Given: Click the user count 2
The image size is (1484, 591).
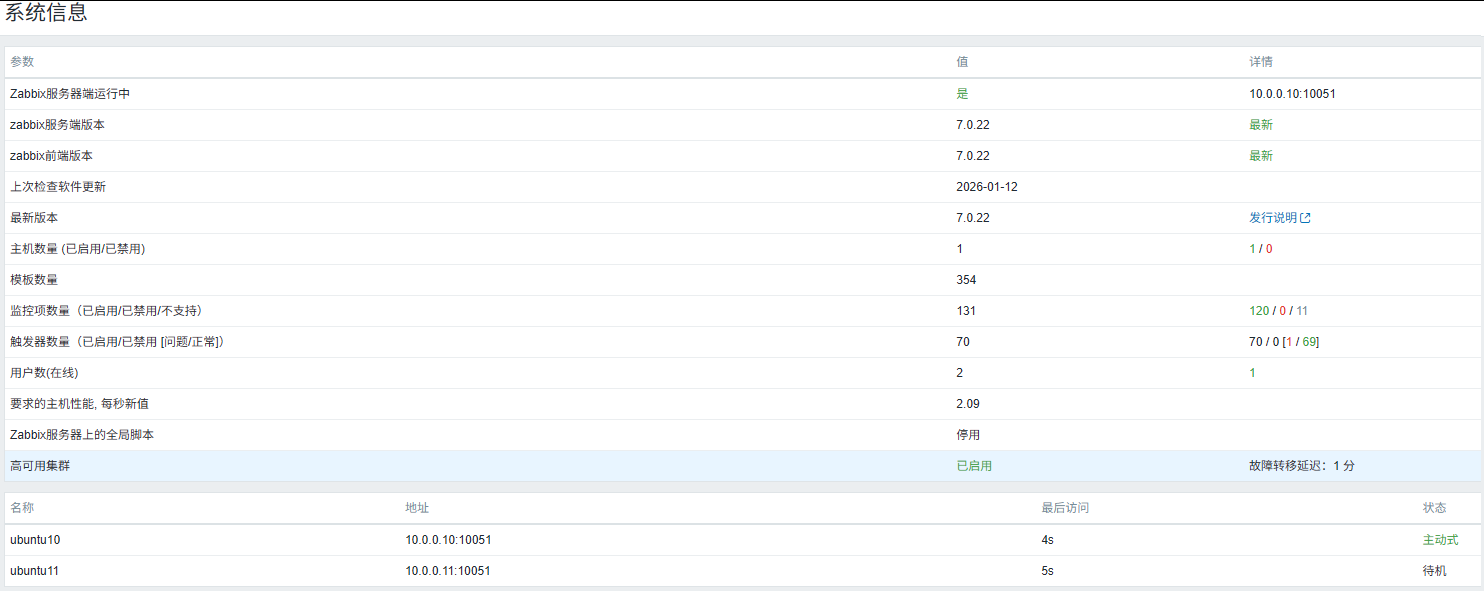Looking at the screenshot, I should click(x=960, y=373).
